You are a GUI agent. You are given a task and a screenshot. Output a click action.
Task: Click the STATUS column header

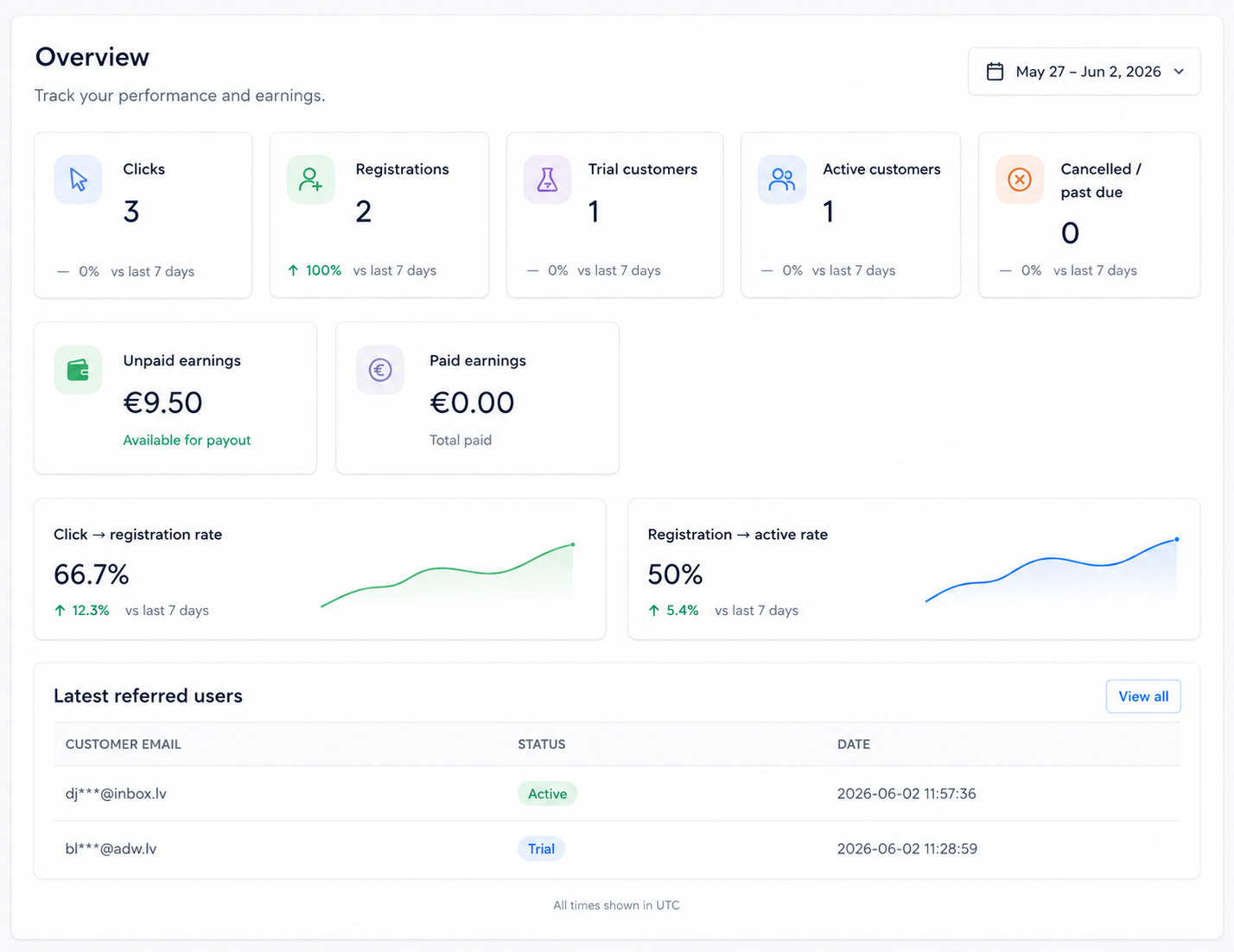point(542,744)
